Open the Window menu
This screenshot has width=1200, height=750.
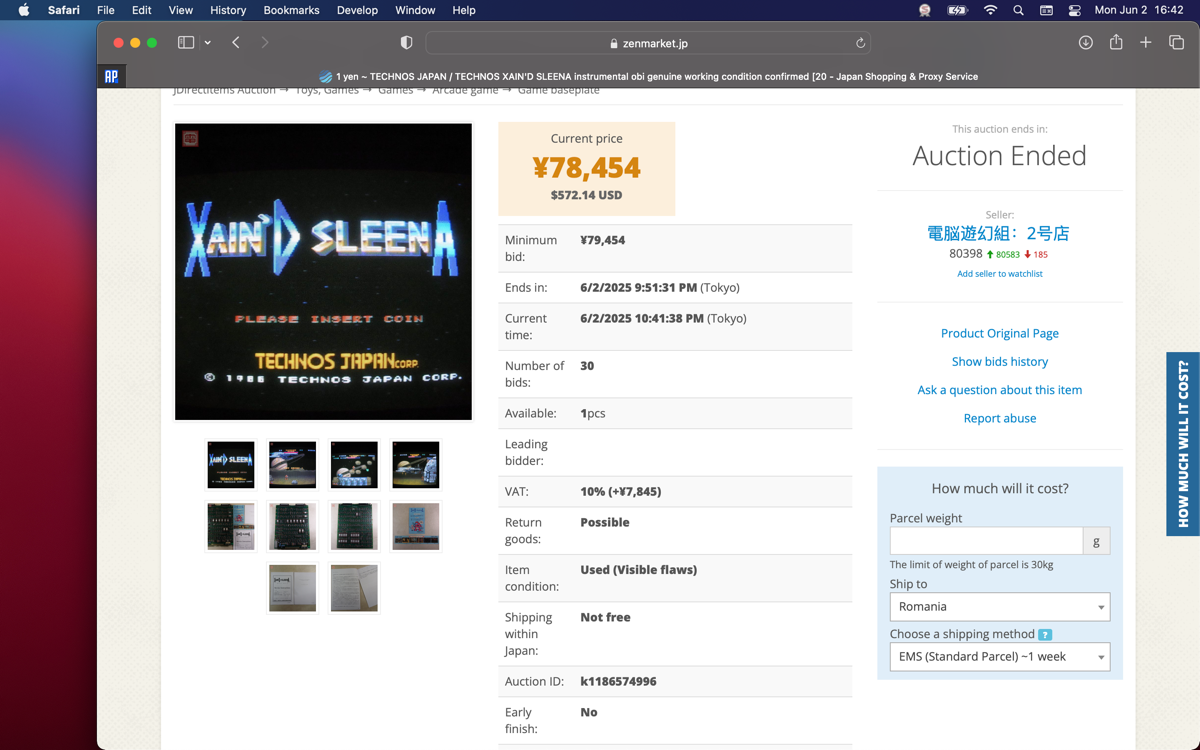click(x=415, y=10)
